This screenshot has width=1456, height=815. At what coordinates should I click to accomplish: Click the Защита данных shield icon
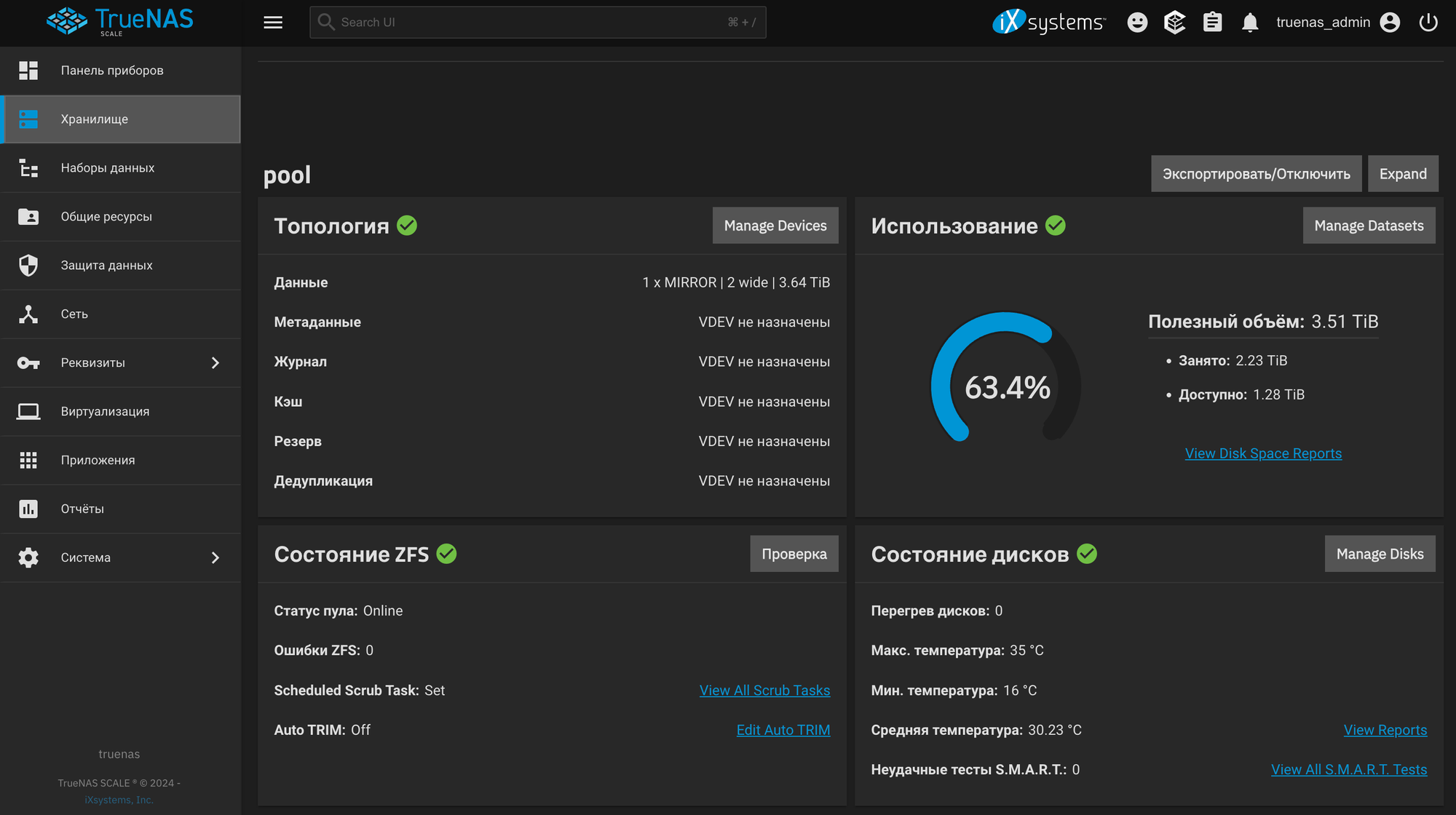28,266
